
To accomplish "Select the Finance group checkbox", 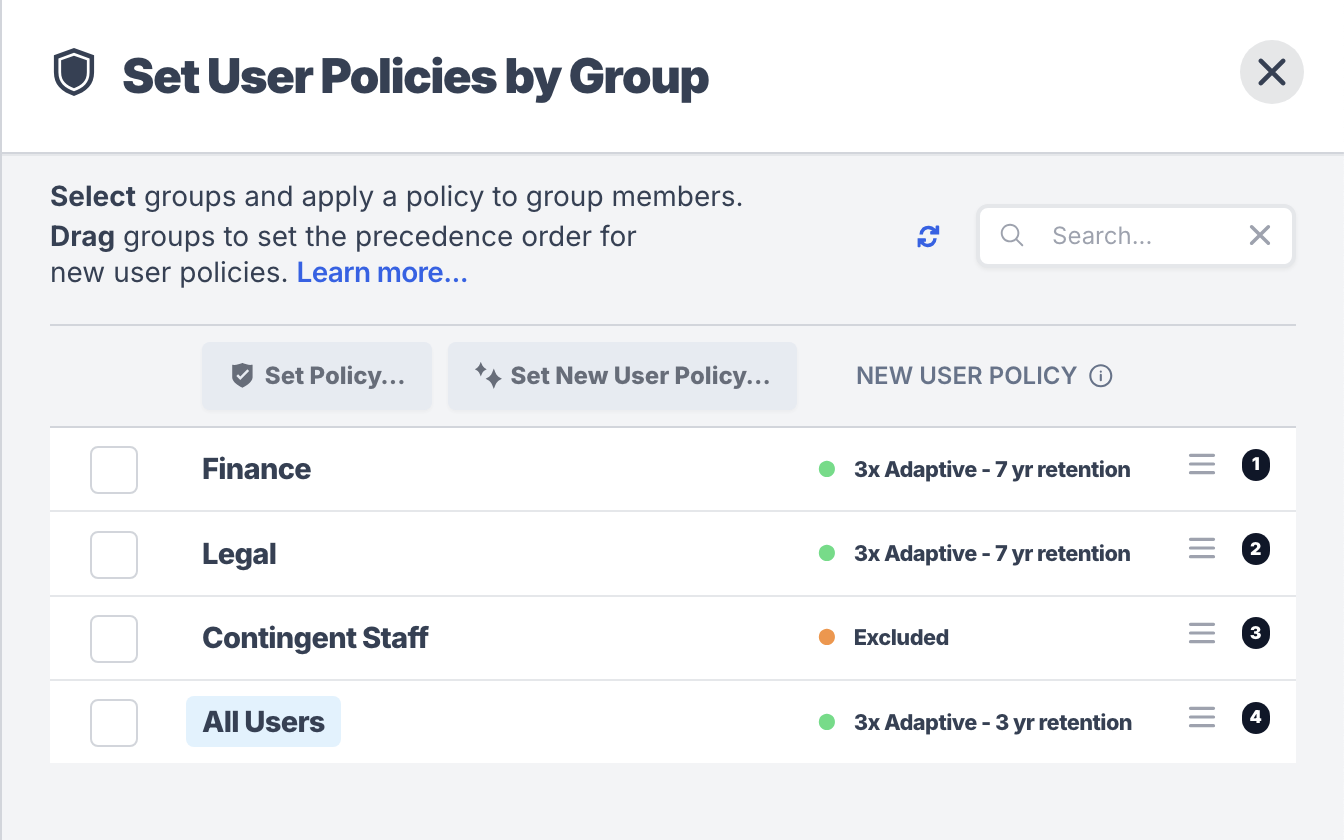I will pyautogui.click(x=114, y=470).
